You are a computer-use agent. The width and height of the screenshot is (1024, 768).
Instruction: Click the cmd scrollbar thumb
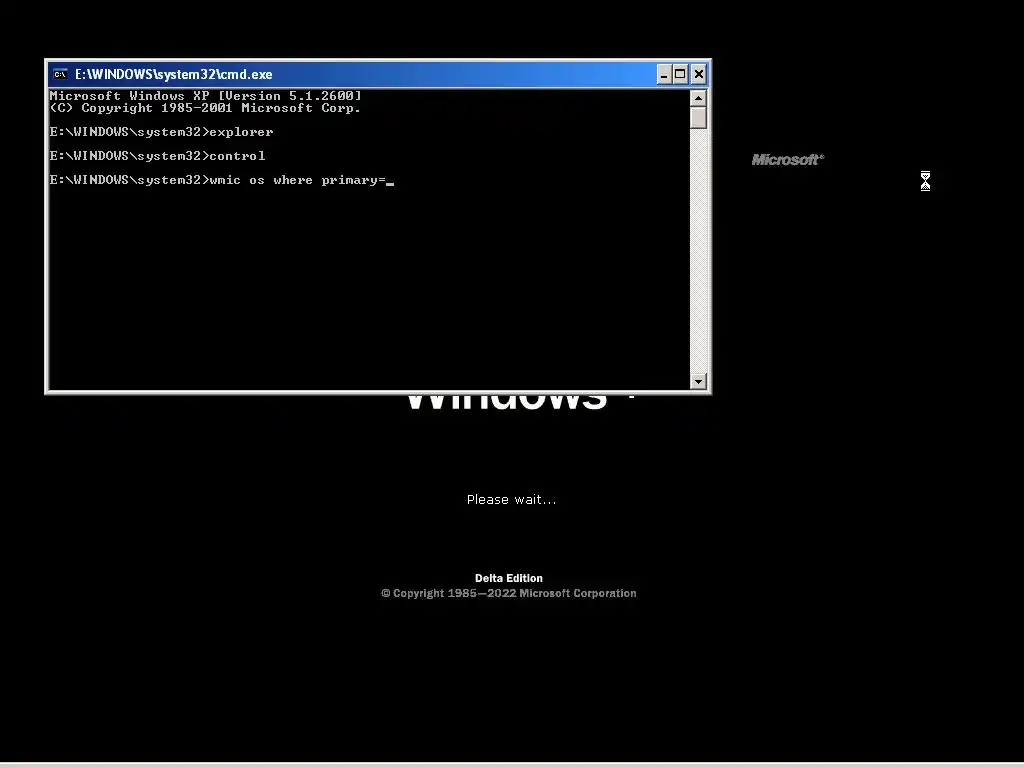tap(698, 118)
